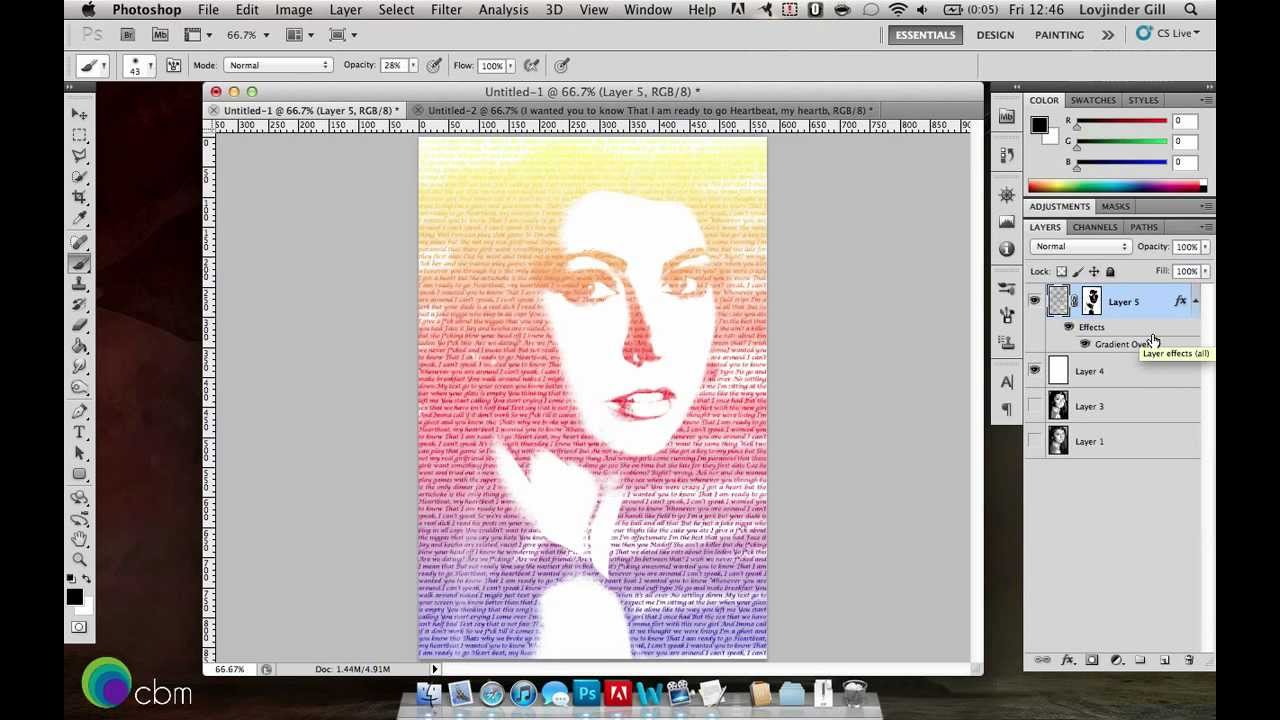The width and height of the screenshot is (1280, 720).
Task: Open the Filter menu
Action: pyautogui.click(x=446, y=10)
